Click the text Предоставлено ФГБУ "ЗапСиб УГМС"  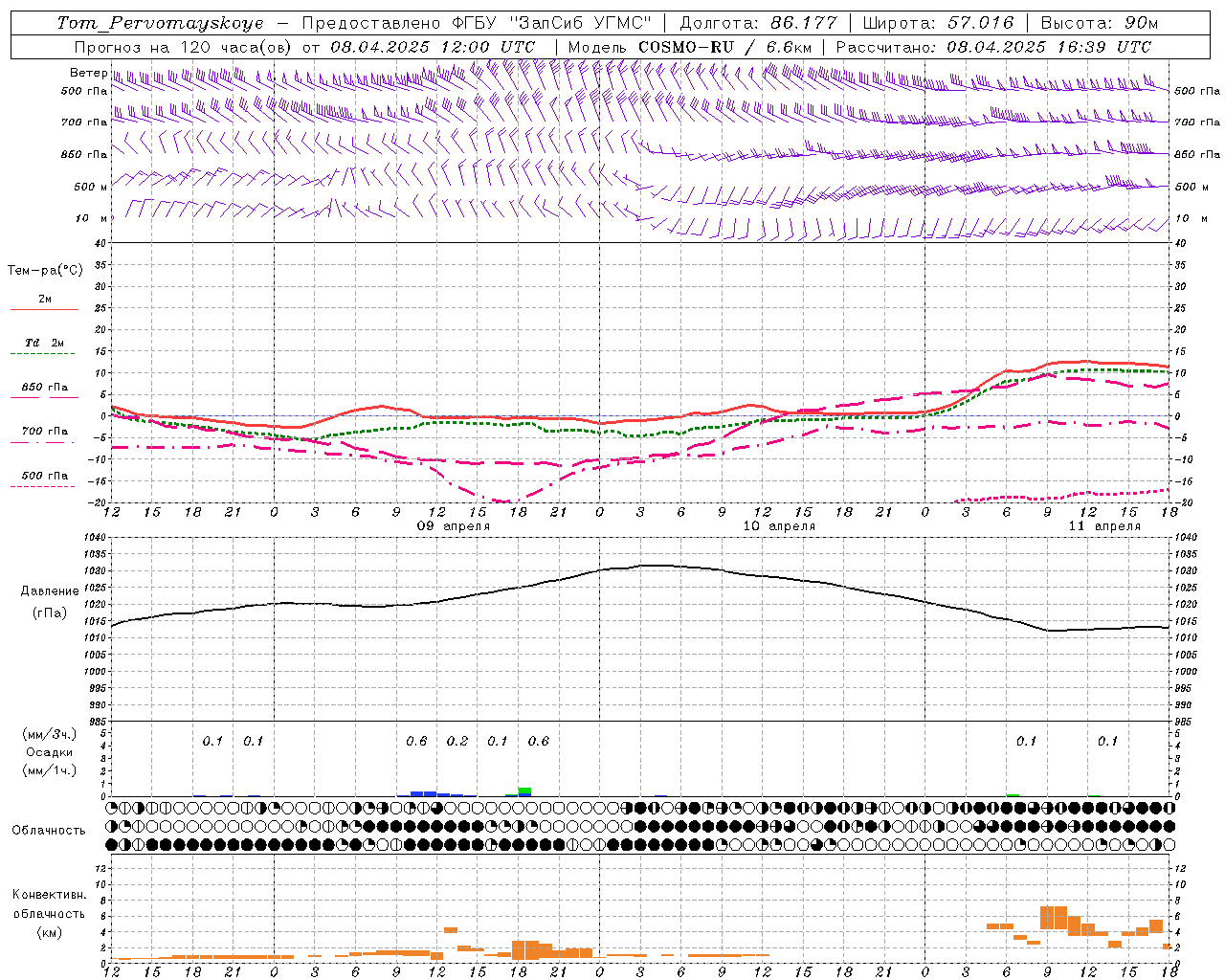pyautogui.click(x=477, y=23)
